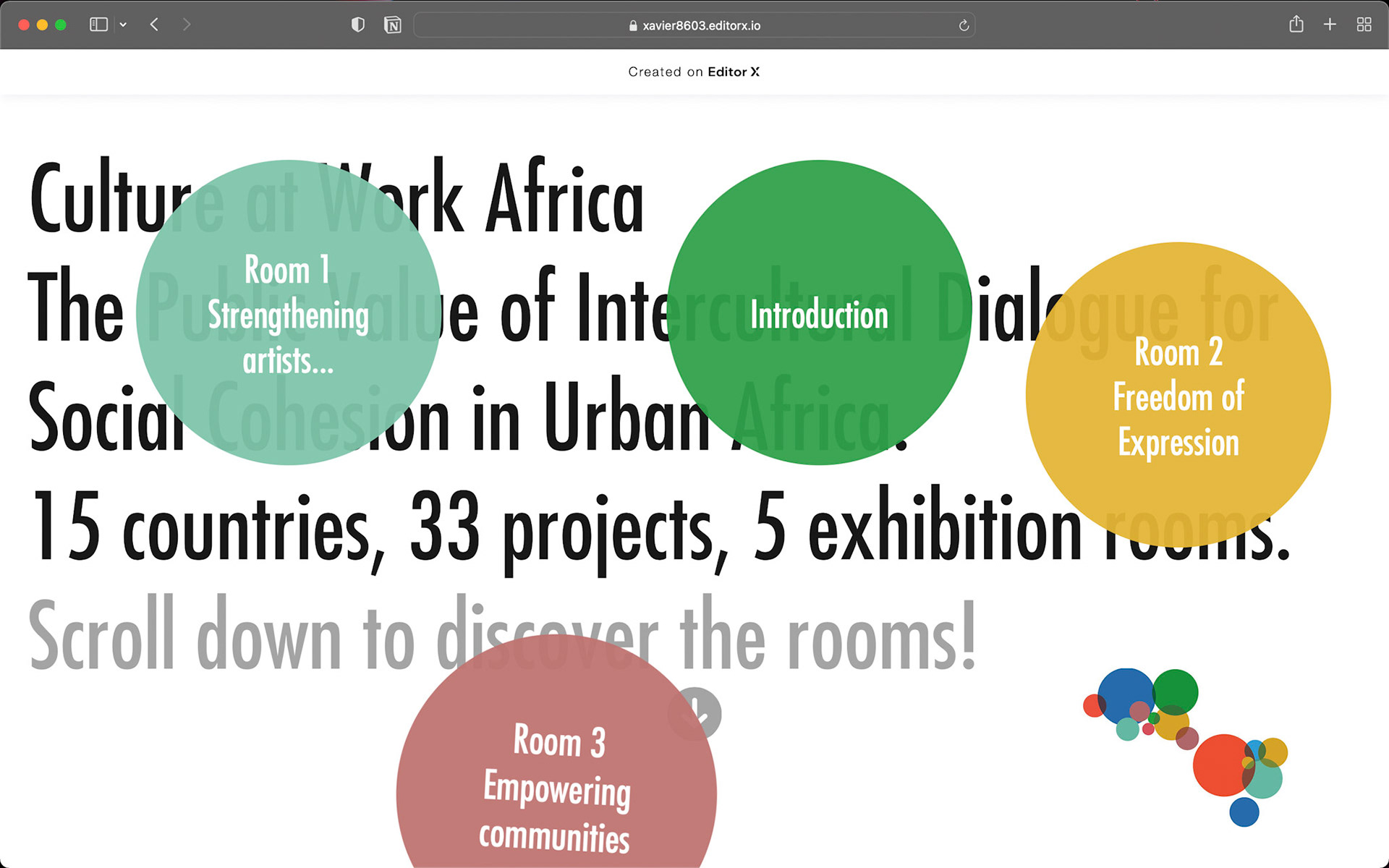1389x868 pixels.
Task: Focus the address bar showing xavier8603.editorx.io
Action: 694,25
